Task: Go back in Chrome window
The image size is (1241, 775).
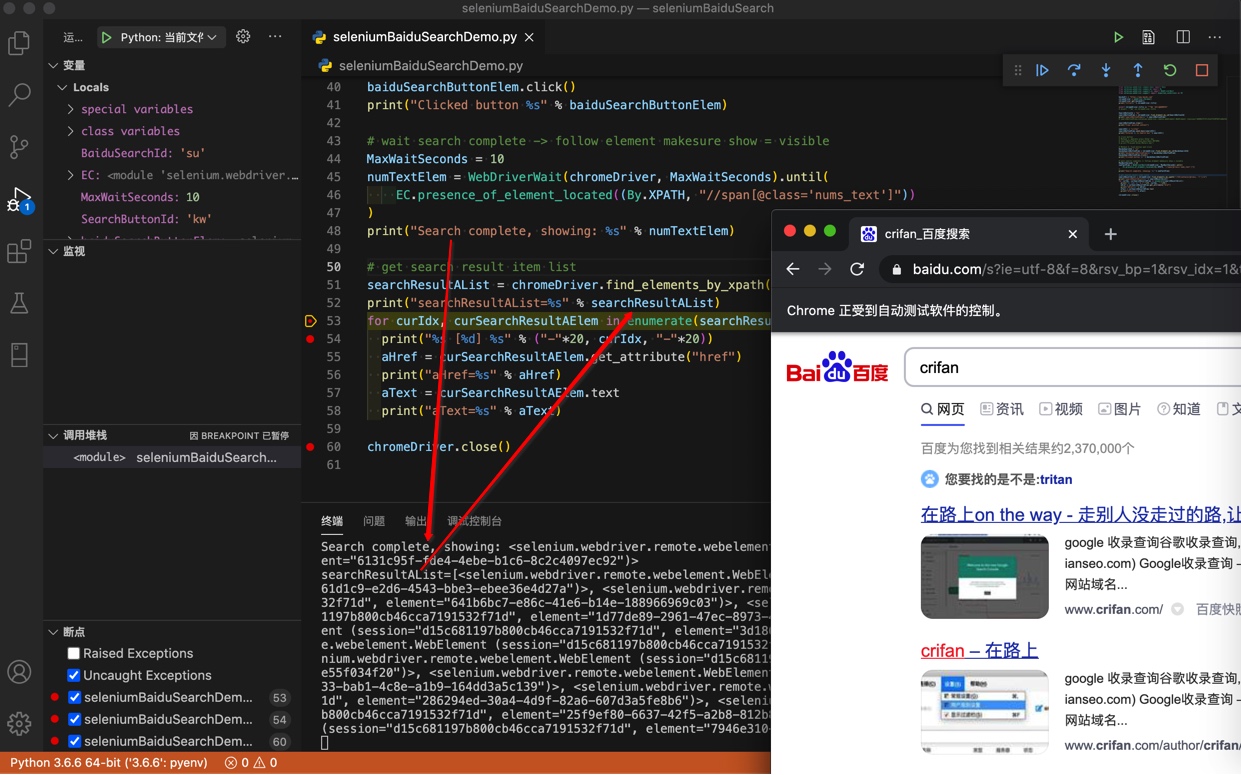Action: (793, 269)
